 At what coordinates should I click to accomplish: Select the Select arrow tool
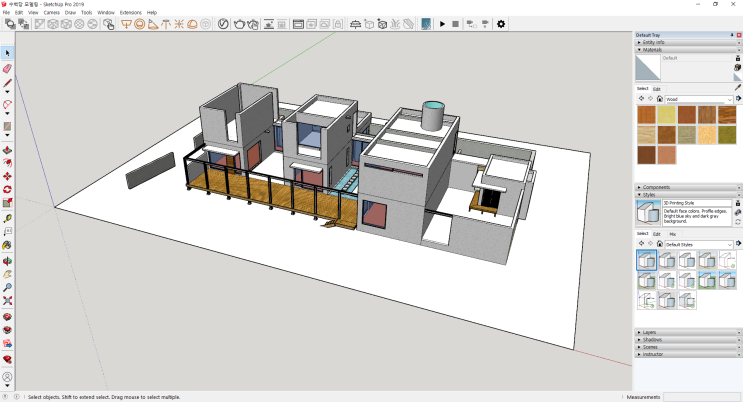tap(7, 53)
